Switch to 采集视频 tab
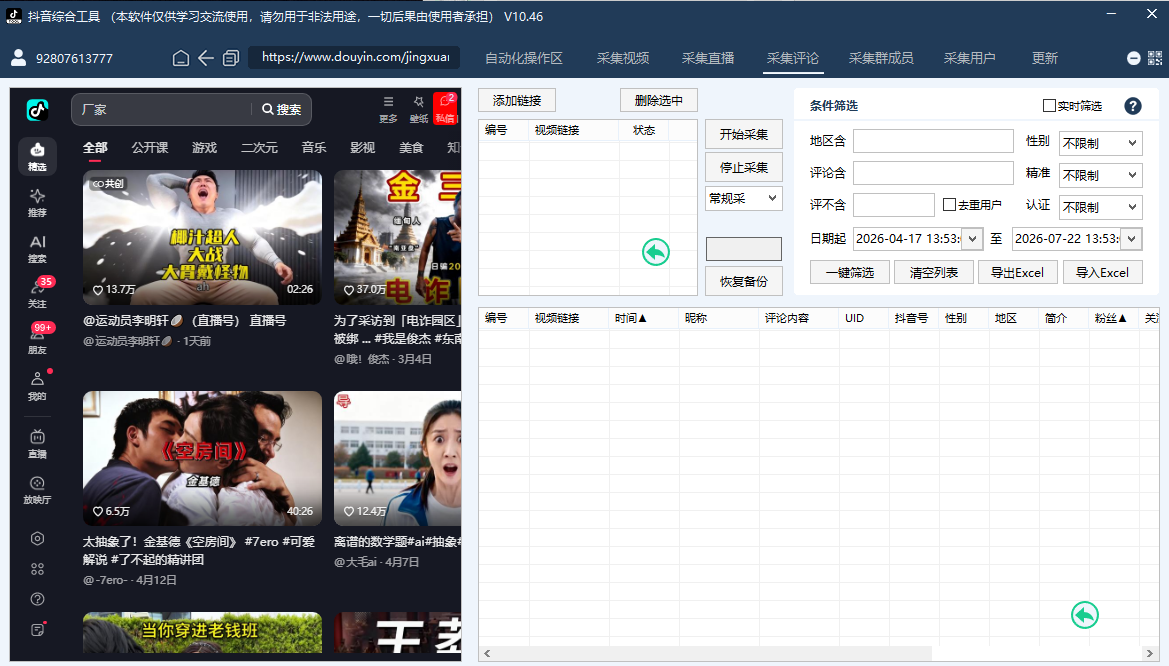The image size is (1169, 666). 623,58
